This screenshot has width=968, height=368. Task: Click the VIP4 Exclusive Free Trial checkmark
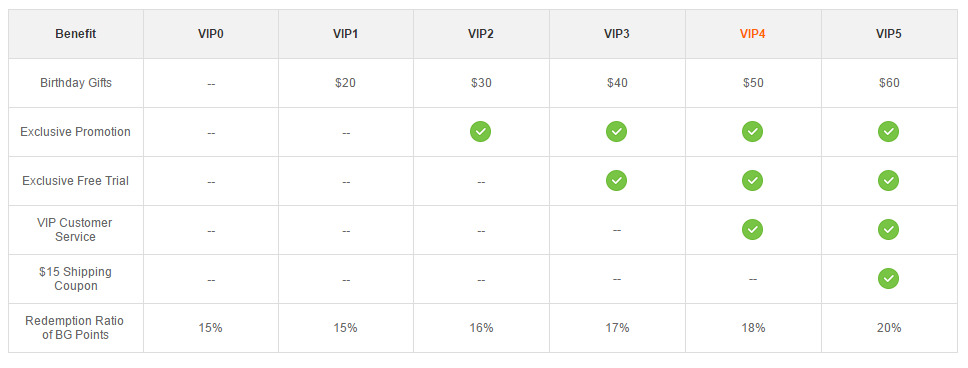pyautogui.click(x=752, y=180)
